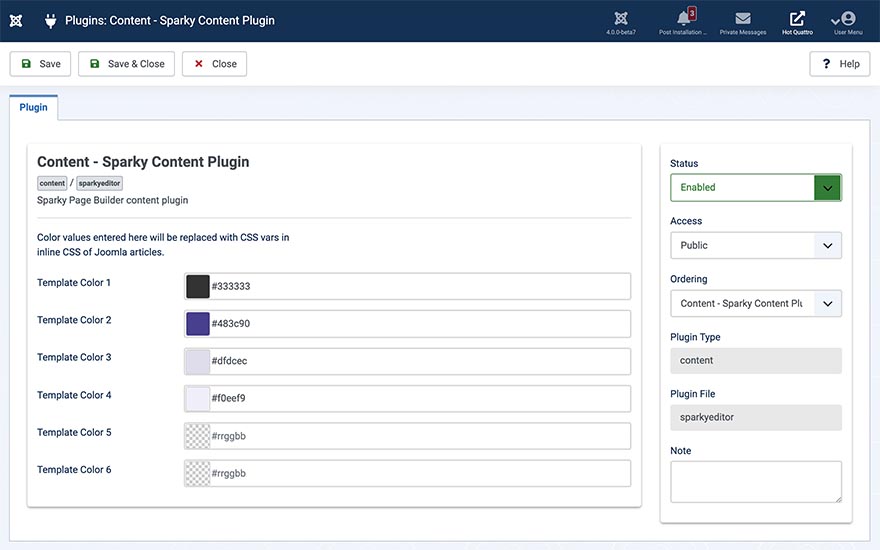
Task: Click the empty Template Color 5 swatch
Action: coord(198,436)
